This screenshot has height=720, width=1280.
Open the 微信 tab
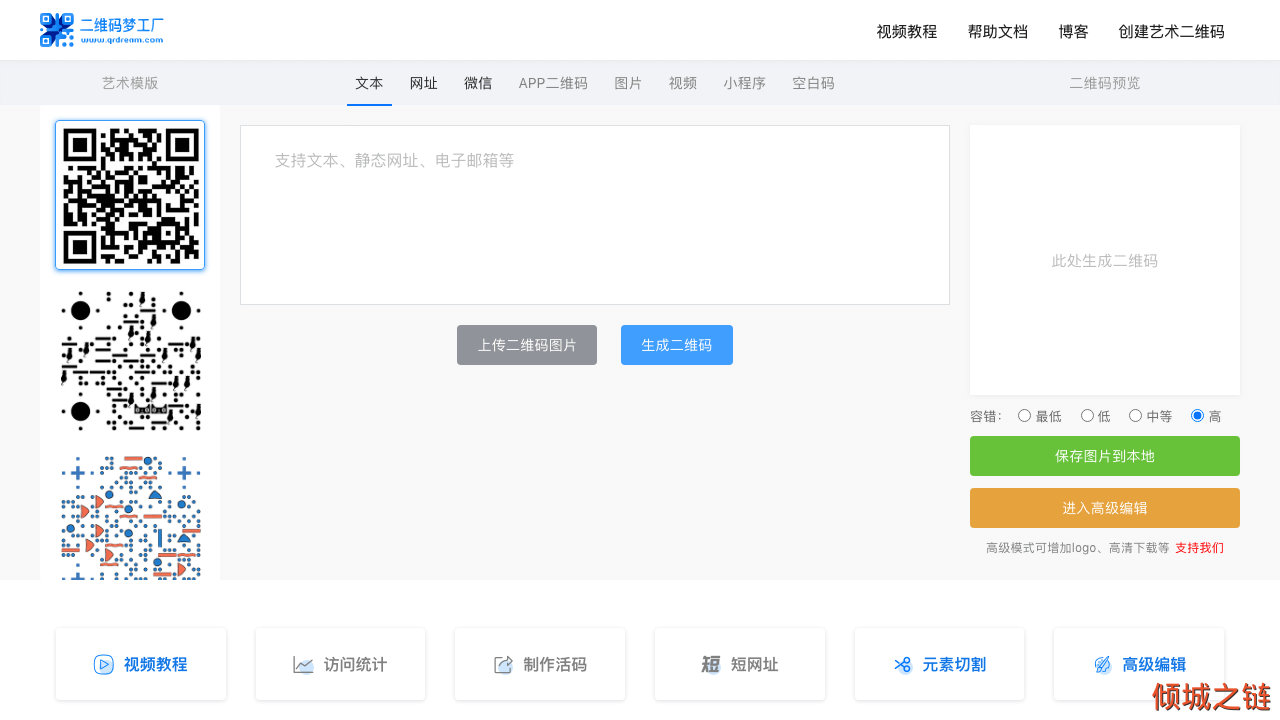(x=478, y=83)
